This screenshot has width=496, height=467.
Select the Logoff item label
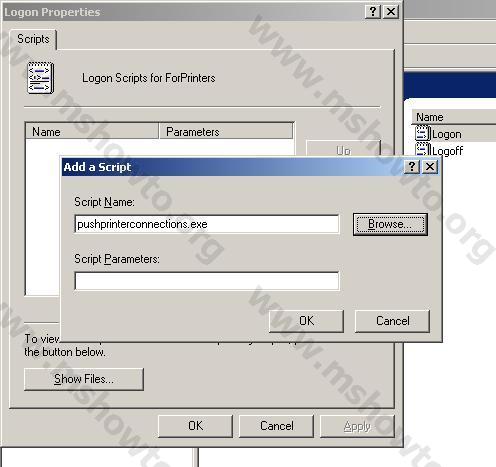pos(447,151)
